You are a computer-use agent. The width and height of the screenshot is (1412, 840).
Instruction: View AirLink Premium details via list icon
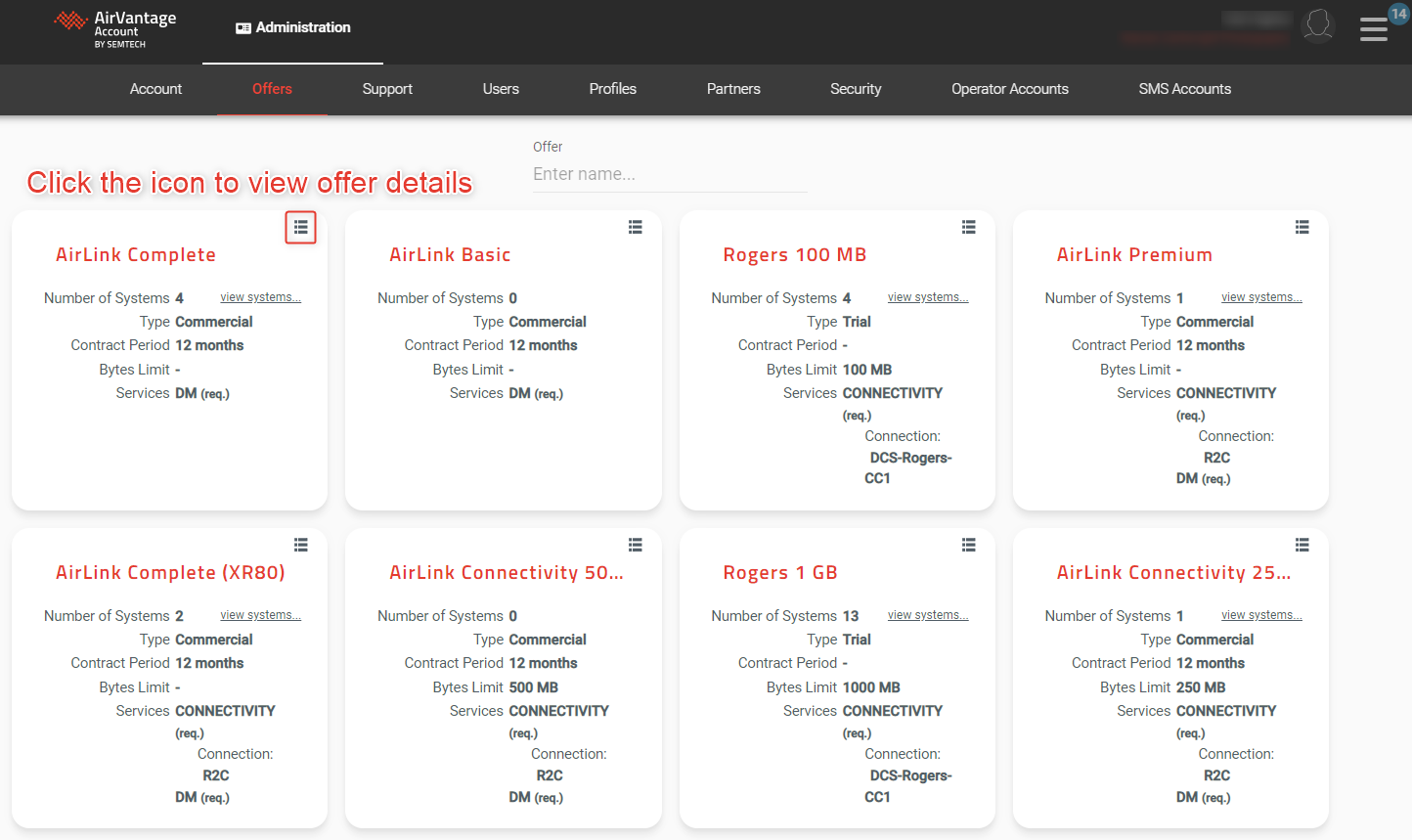[1302, 227]
